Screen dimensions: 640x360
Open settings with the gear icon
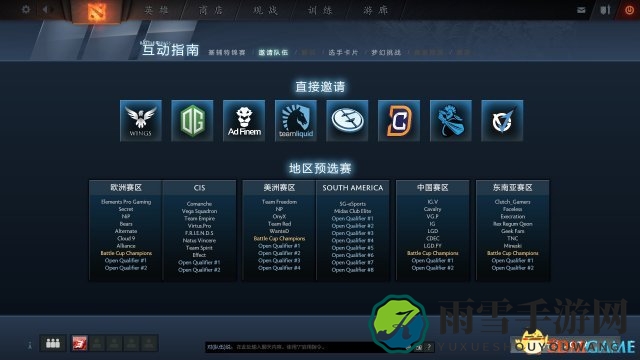pos(26,9)
